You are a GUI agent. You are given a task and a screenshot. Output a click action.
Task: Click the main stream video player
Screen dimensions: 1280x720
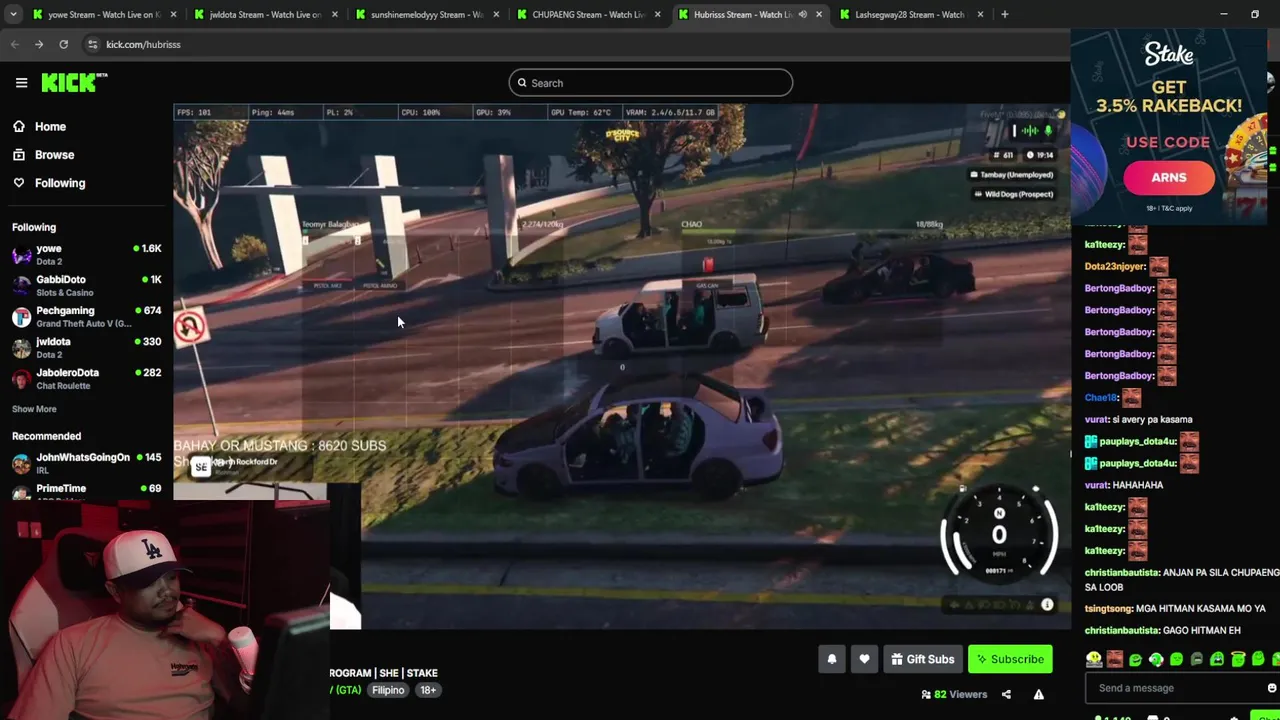click(620, 366)
